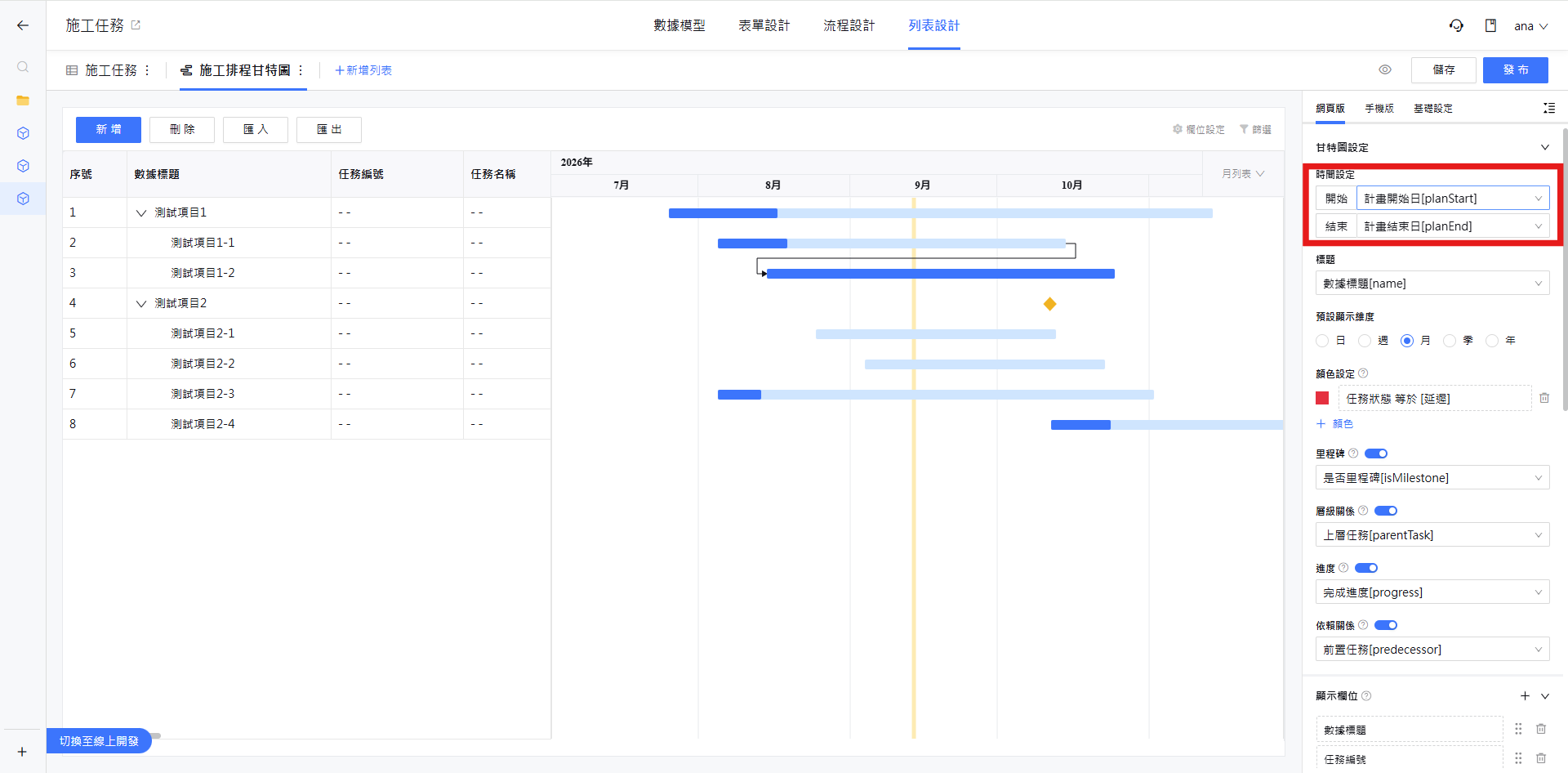Open the 施工任務 list options menu
The height and width of the screenshot is (773, 1568).
pyautogui.click(x=147, y=70)
